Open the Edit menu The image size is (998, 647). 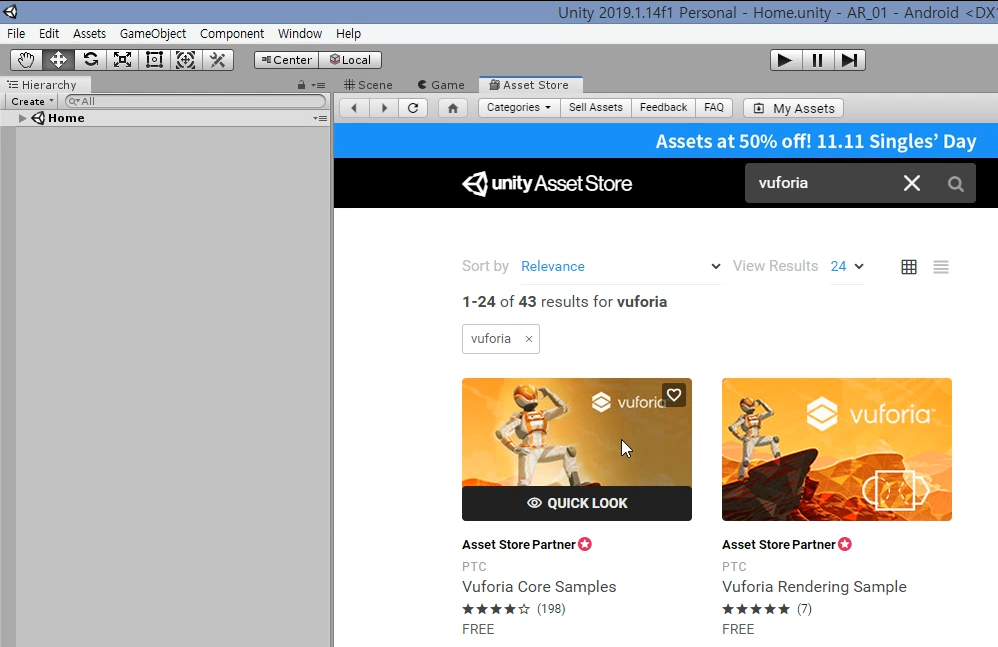pyautogui.click(x=49, y=34)
